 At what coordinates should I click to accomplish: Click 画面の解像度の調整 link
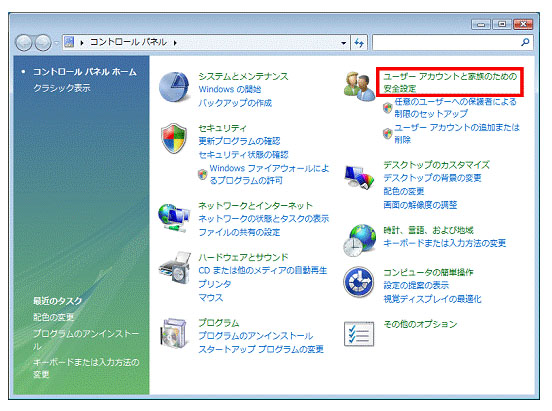[420, 205]
